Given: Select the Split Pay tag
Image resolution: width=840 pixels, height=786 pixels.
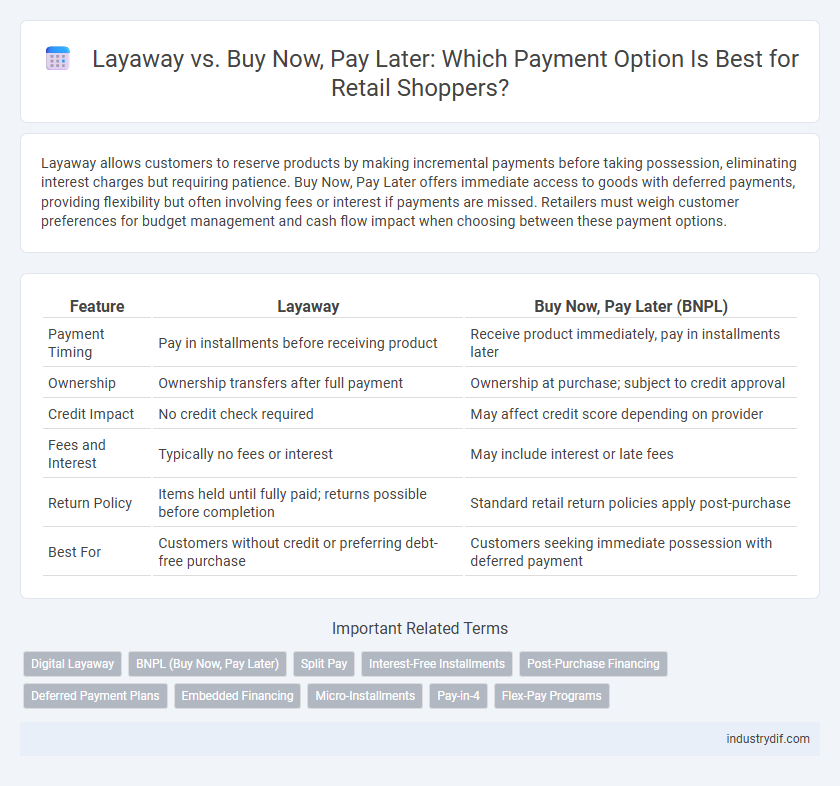Looking at the screenshot, I should 324,664.
